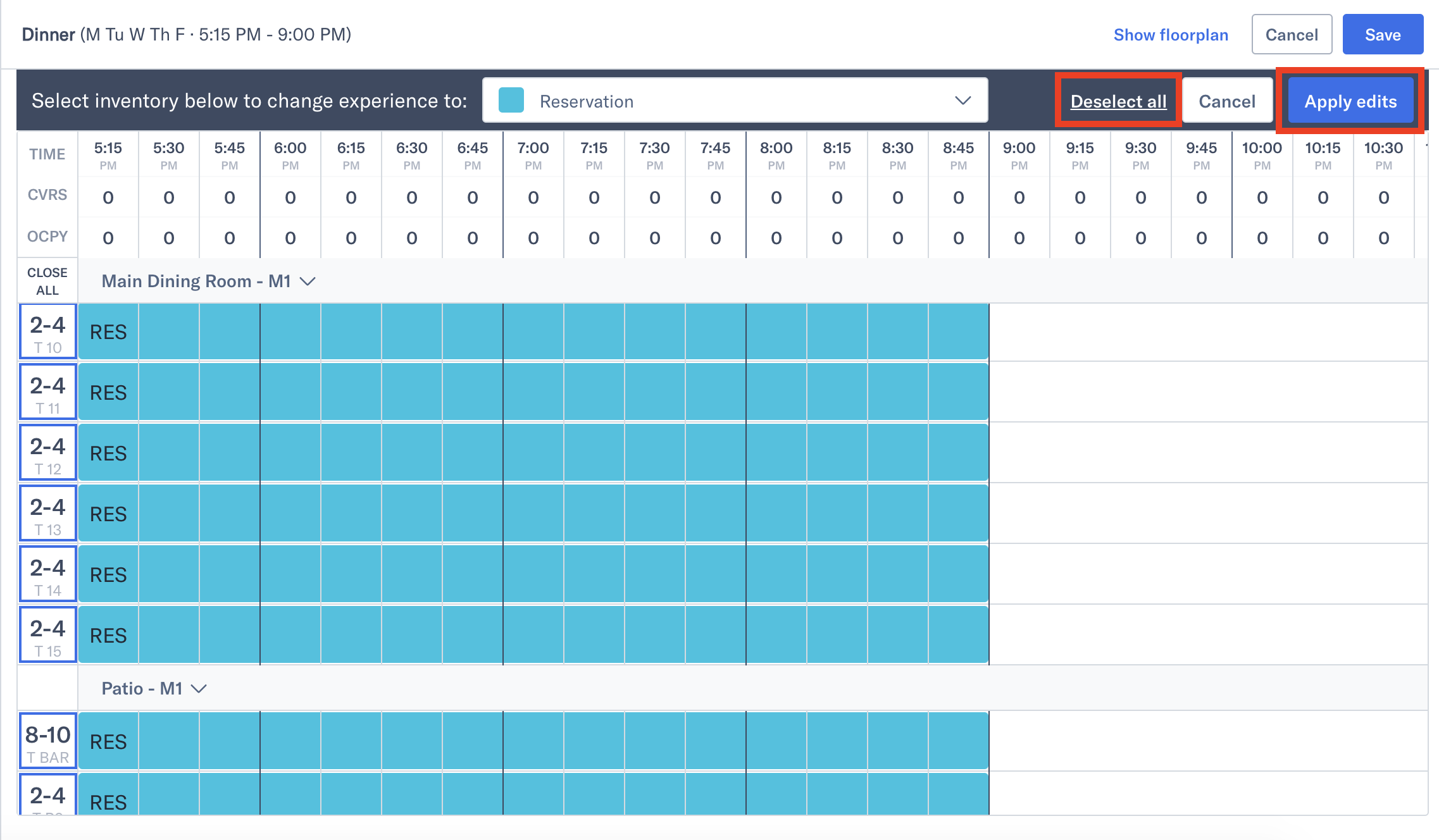The image size is (1439, 840).
Task: Cancel the inventory selection edits
Action: pos(1227,100)
